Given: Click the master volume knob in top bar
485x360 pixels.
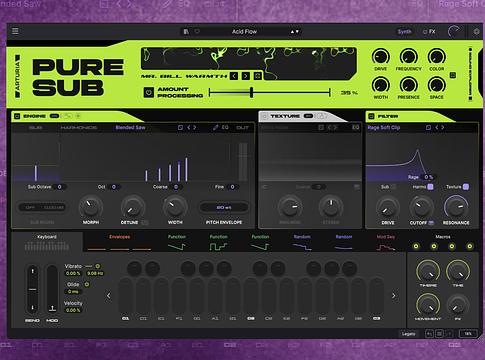Looking at the screenshot, I should 454,32.
